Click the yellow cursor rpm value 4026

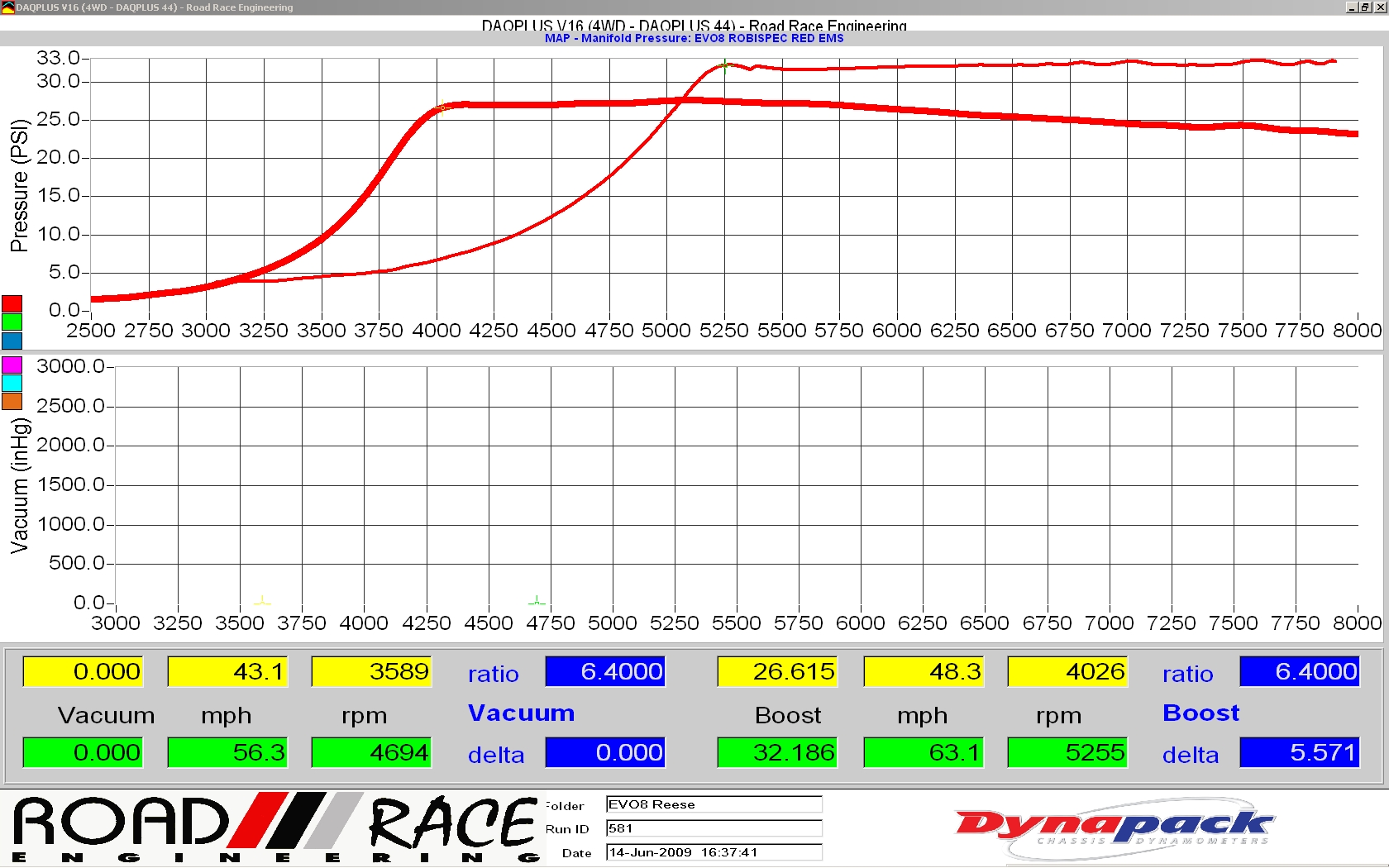pyautogui.click(x=1067, y=671)
